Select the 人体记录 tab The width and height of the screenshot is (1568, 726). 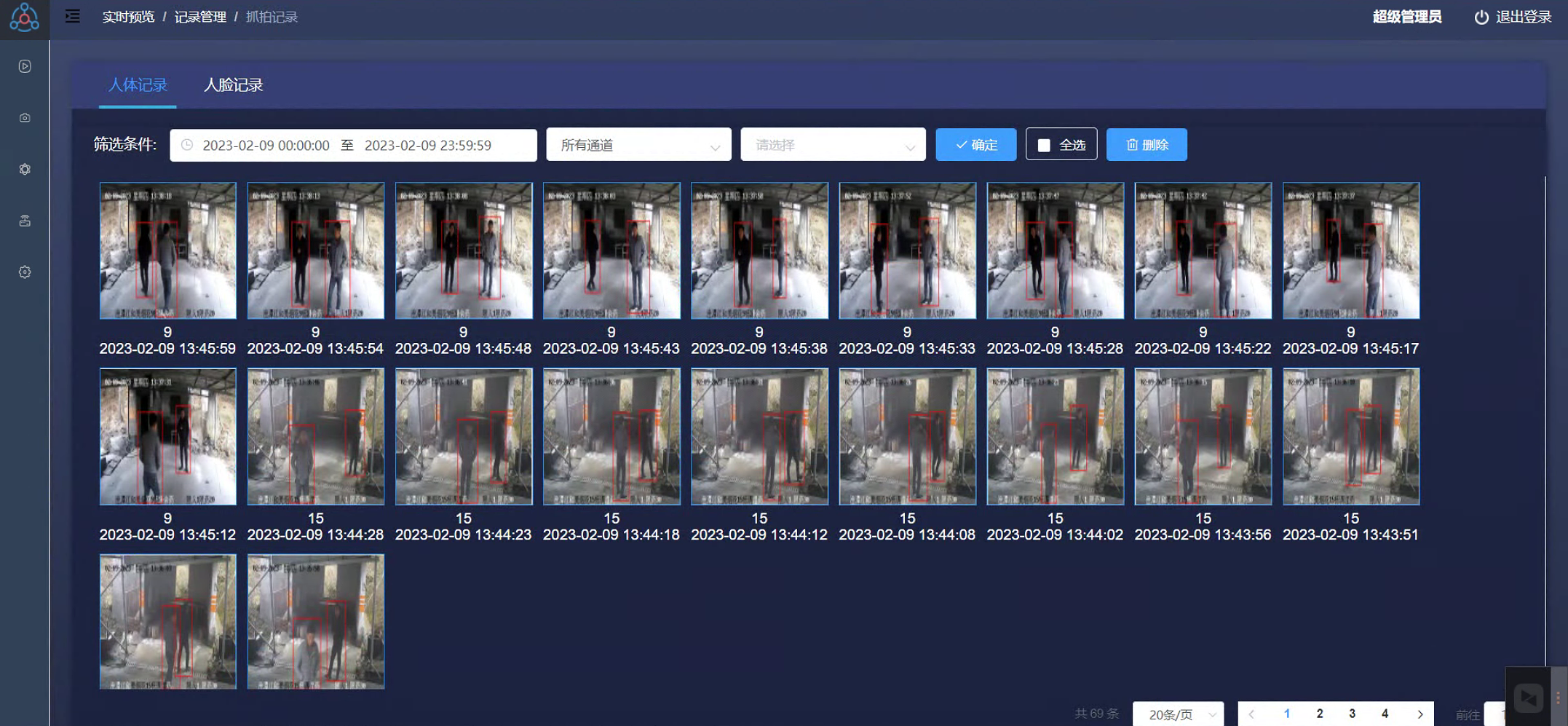coord(138,85)
